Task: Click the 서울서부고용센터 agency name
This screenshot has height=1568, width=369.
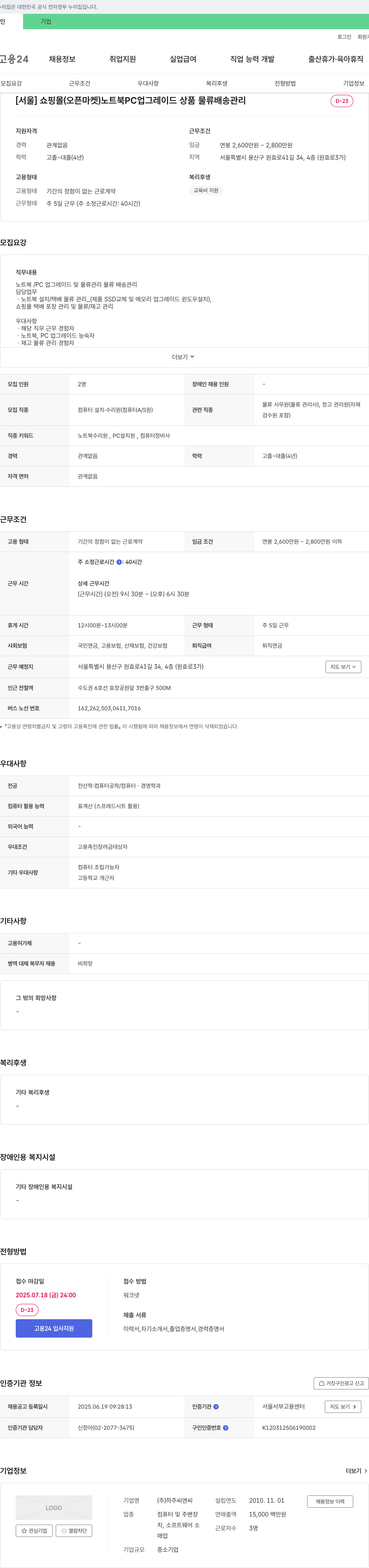Action: (x=284, y=1407)
